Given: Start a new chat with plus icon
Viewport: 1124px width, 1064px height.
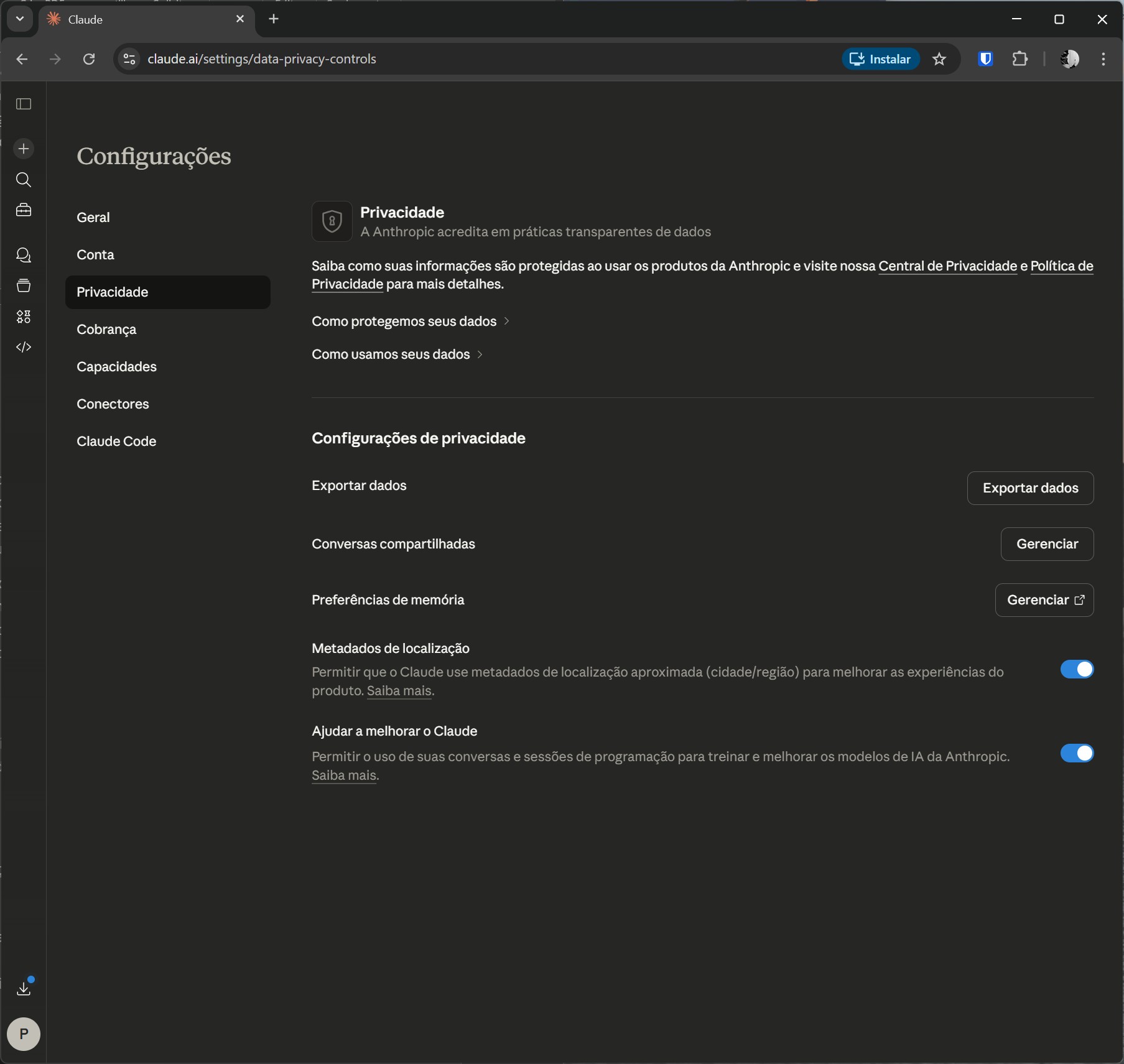Looking at the screenshot, I should pos(24,149).
